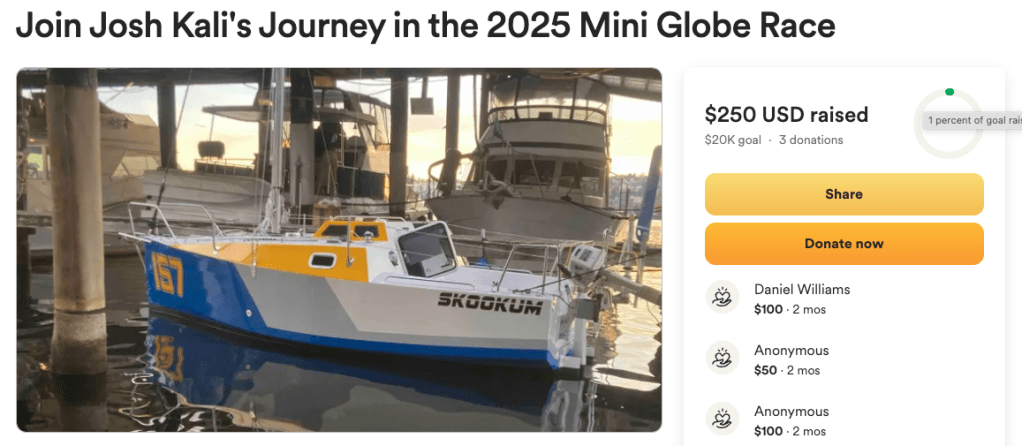Click the bottom Anonymous donor name
Viewport: 1022px width, 446px height.
[x=791, y=411]
